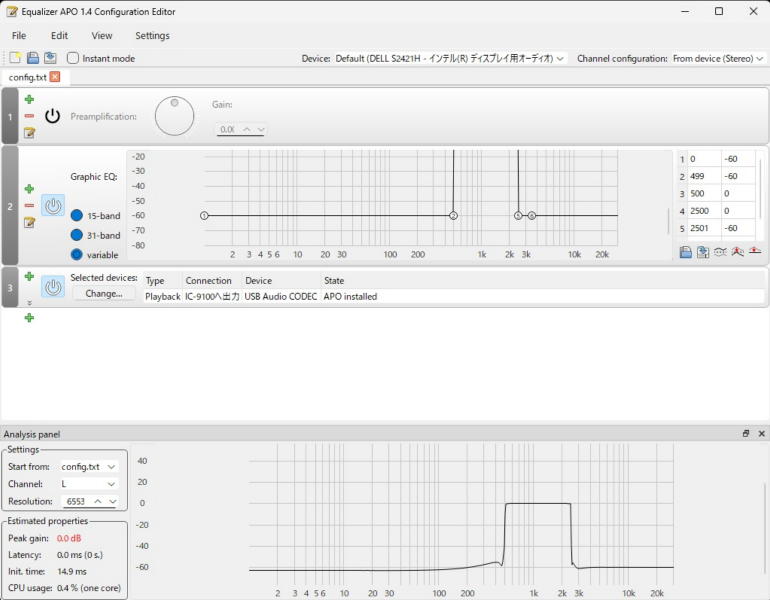The image size is (770, 600).
Task: Remove Graphic EQ filter using minus icon
Action: pos(29,206)
